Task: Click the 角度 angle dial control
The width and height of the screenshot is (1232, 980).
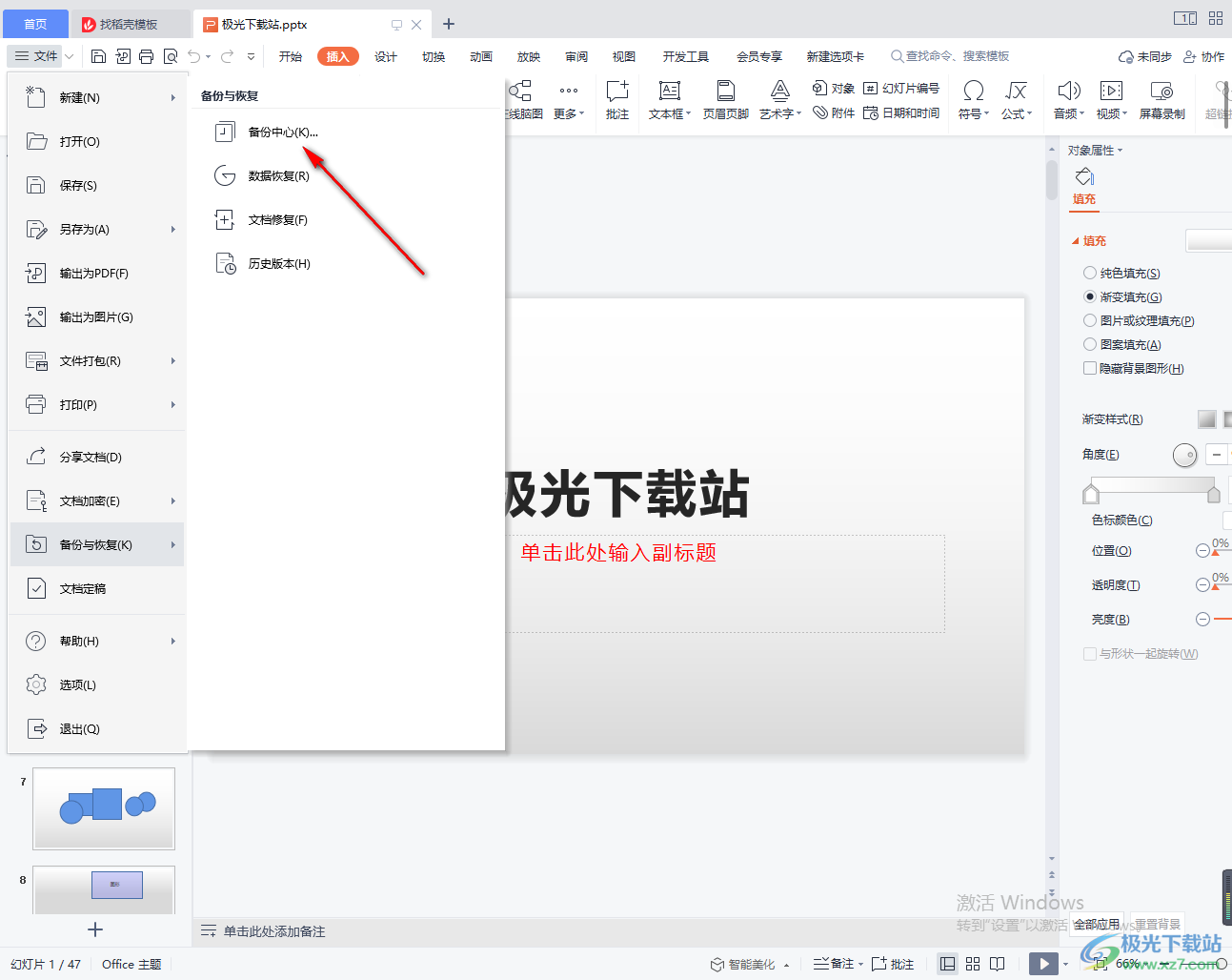Action: coord(1184,455)
